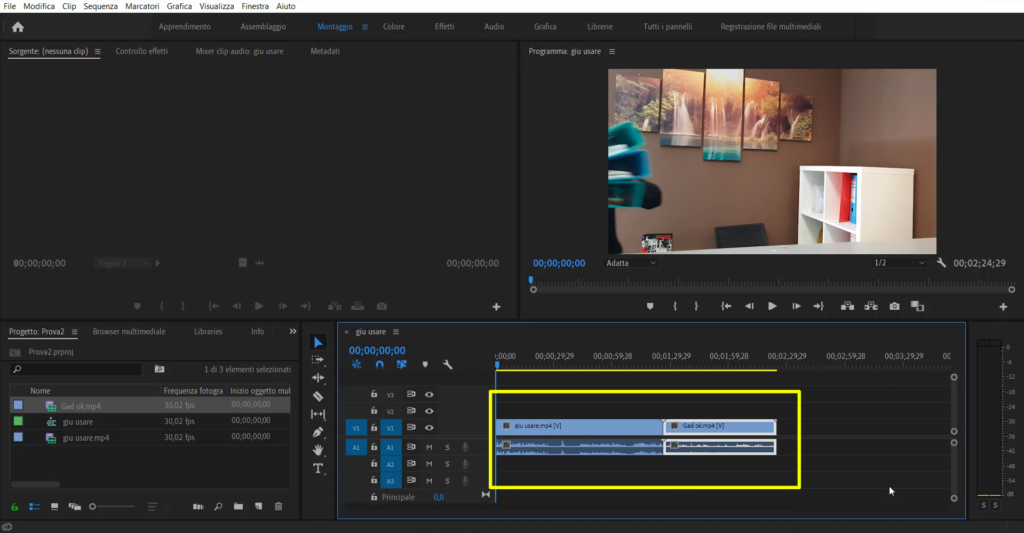The width and height of the screenshot is (1024, 533).
Task: Select the Razor tool
Action: click(x=318, y=396)
